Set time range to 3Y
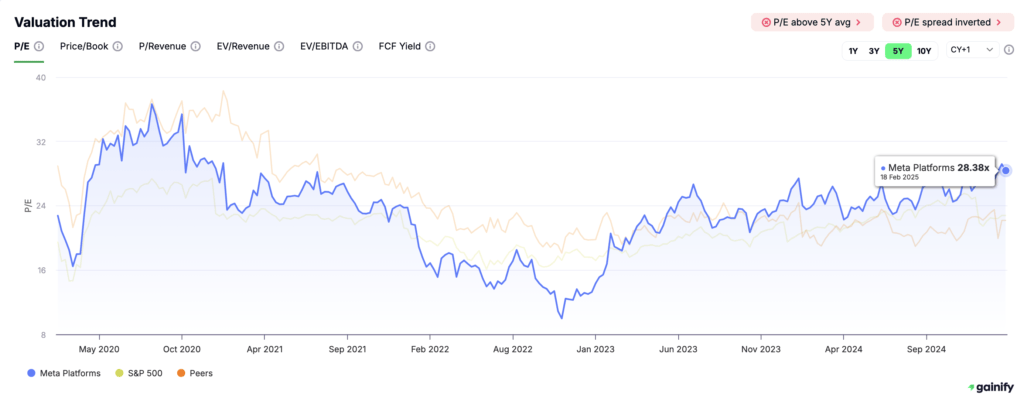Image resolution: width=1024 pixels, height=401 pixels. [x=874, y=51]
